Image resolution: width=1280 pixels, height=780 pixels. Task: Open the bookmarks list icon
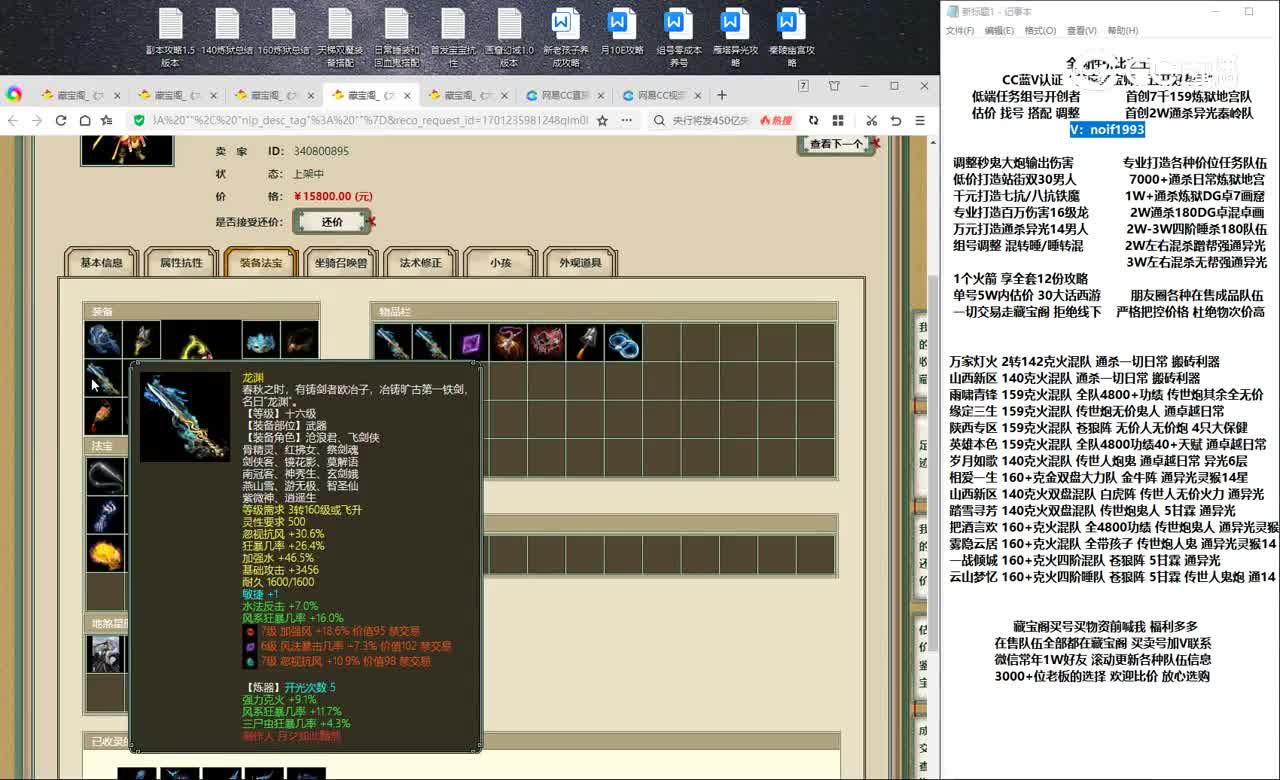(x=107, y=120)
